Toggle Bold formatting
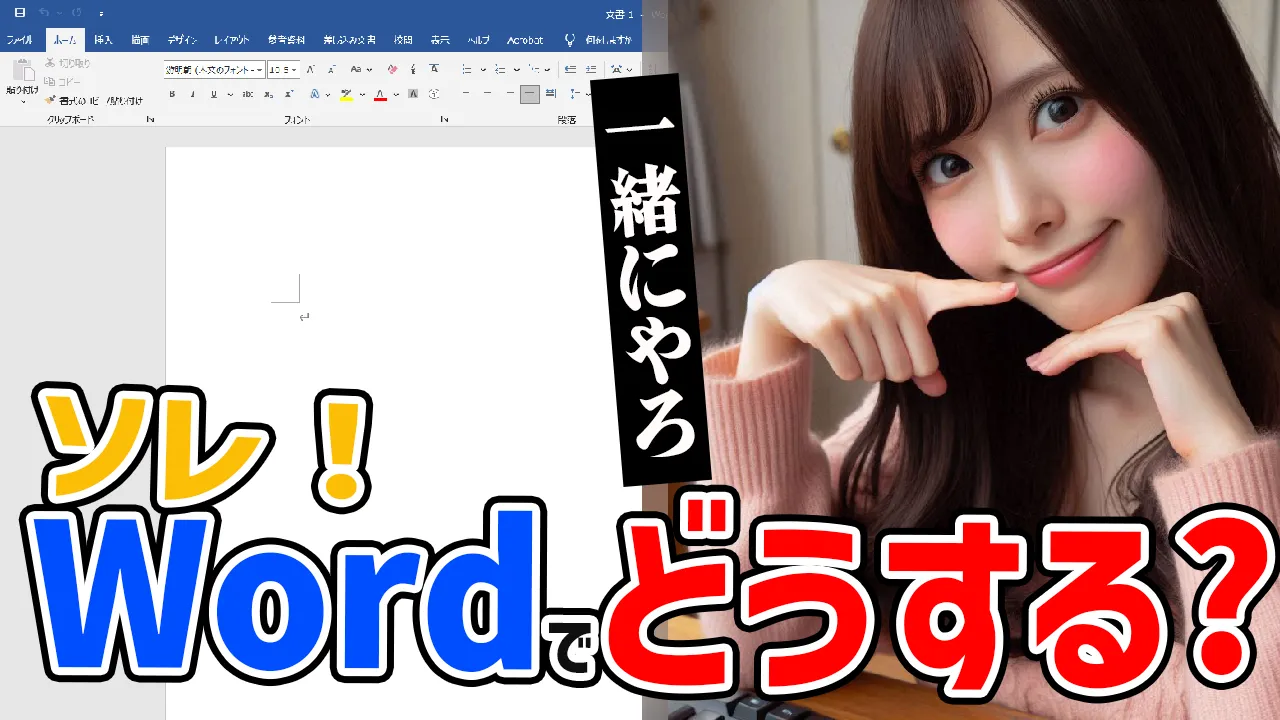1280x720 pixels. (x=172, y=94)
